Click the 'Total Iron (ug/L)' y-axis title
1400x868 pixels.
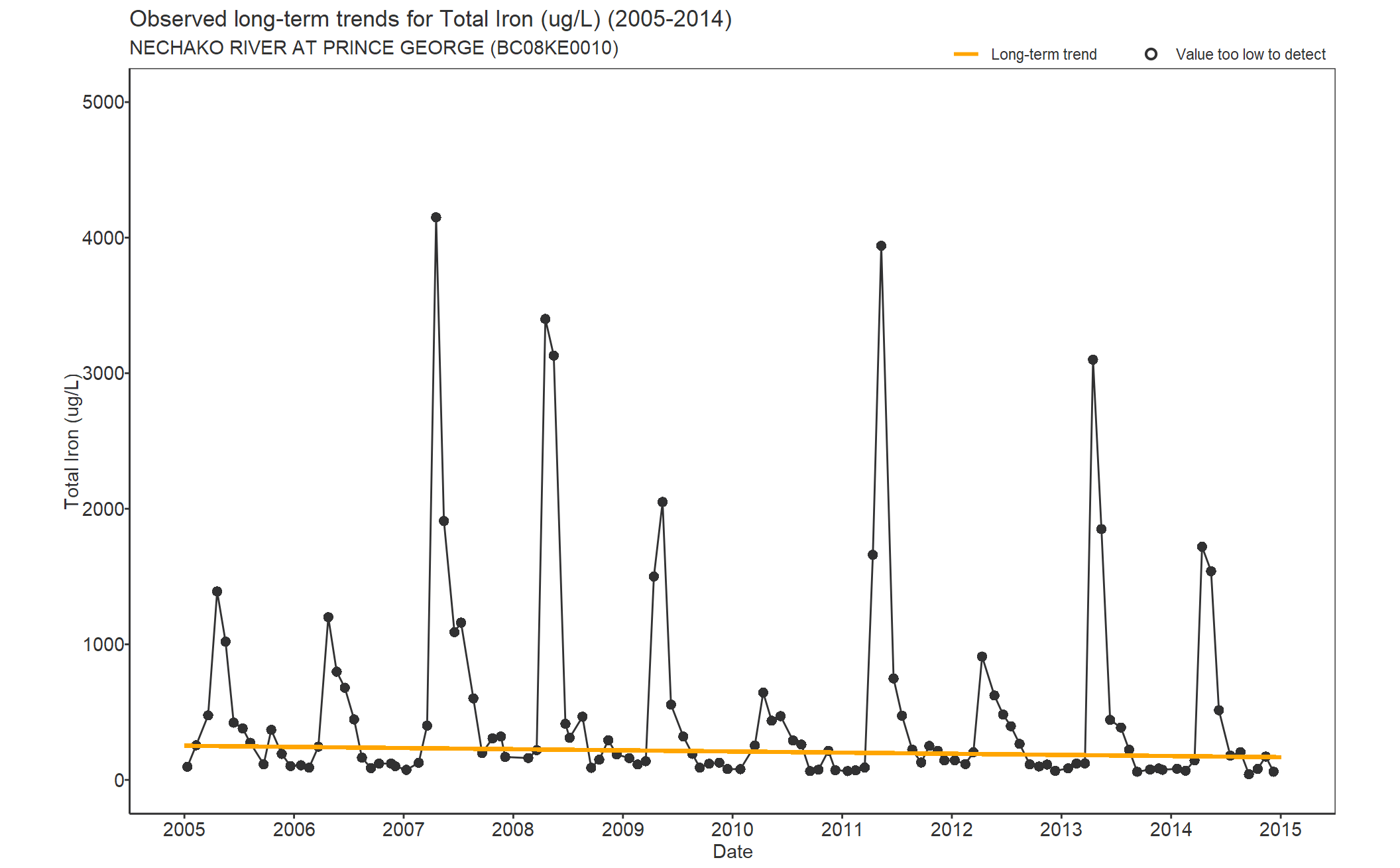(x=72, y=441)
